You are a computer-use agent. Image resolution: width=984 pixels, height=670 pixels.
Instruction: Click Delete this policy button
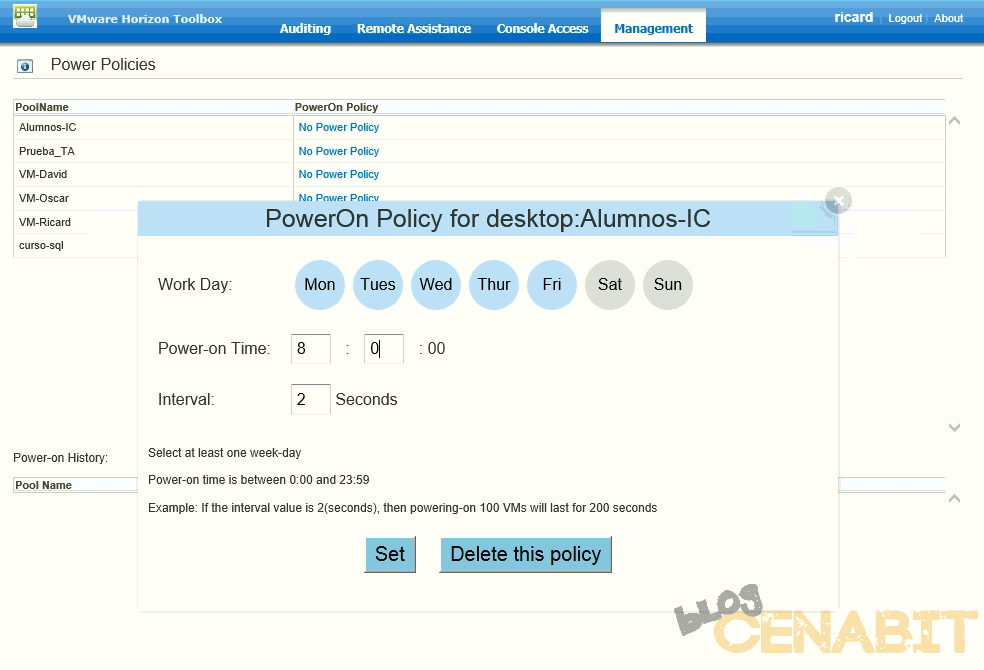coord(526,555)
